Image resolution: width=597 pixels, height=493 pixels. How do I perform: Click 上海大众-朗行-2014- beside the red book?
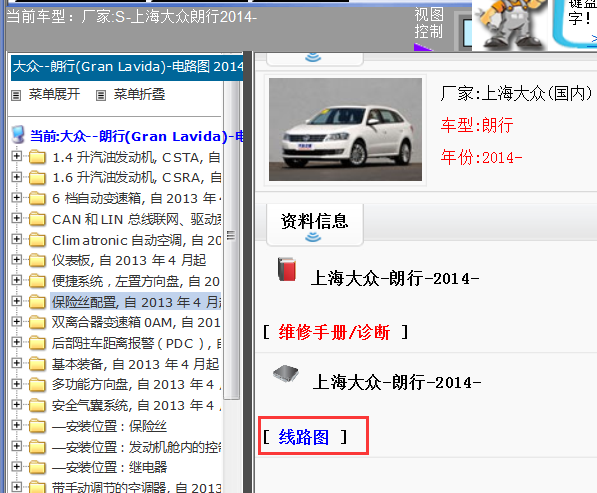pyautogui.click(x=395, y=279)
